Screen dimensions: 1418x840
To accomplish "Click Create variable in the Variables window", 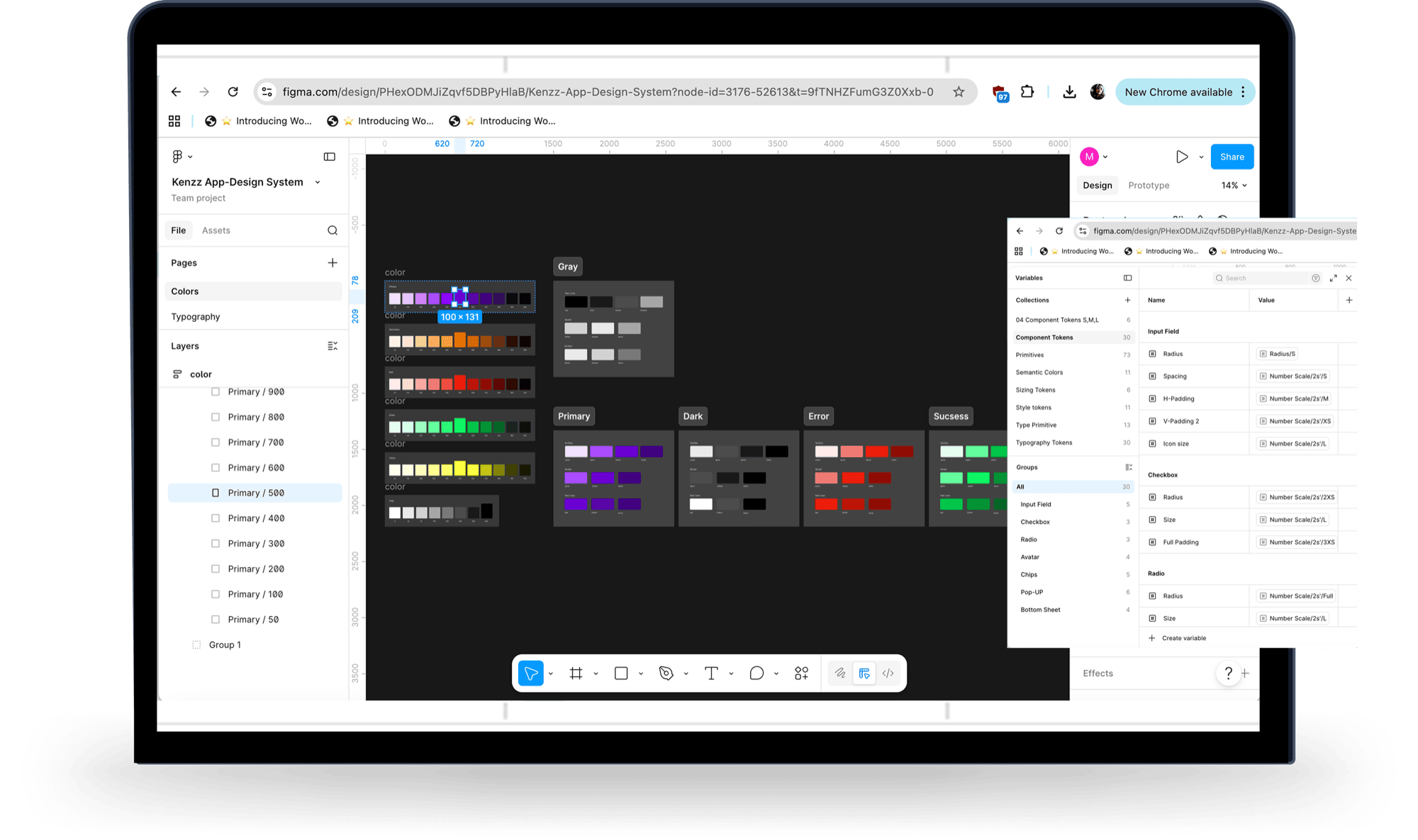I will pos(1177,638).
